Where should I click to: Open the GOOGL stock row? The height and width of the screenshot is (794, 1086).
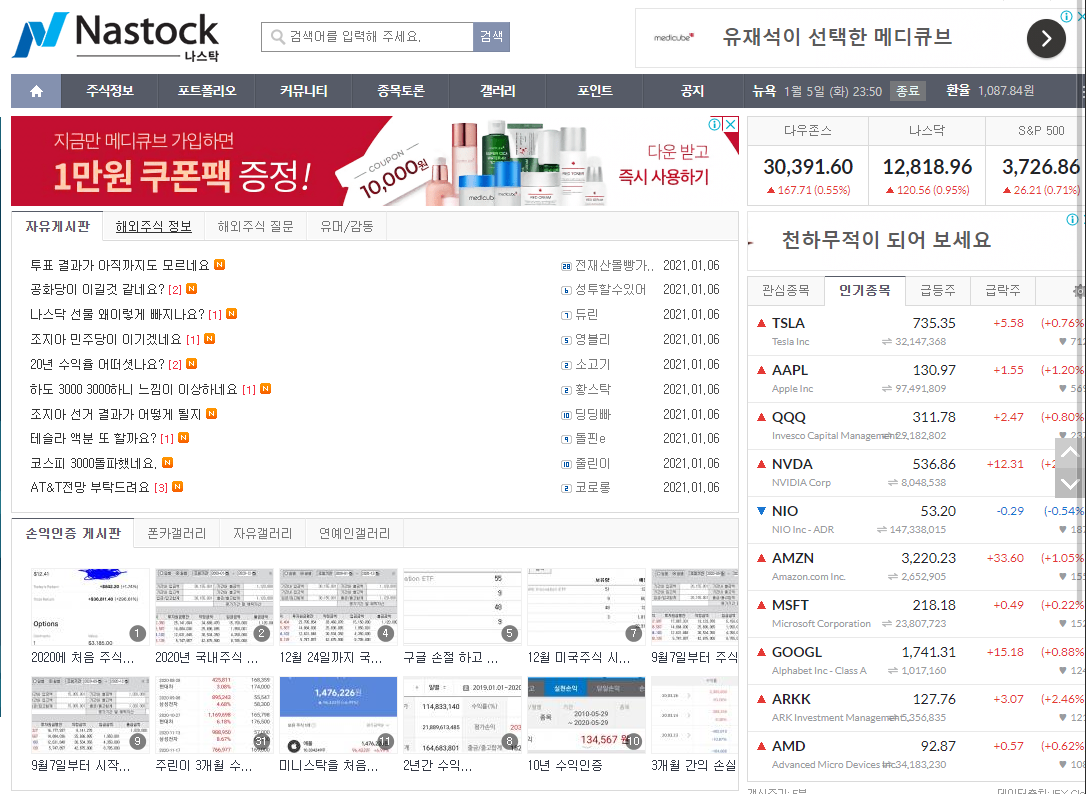pyautogui.click(x=916, y=661)
